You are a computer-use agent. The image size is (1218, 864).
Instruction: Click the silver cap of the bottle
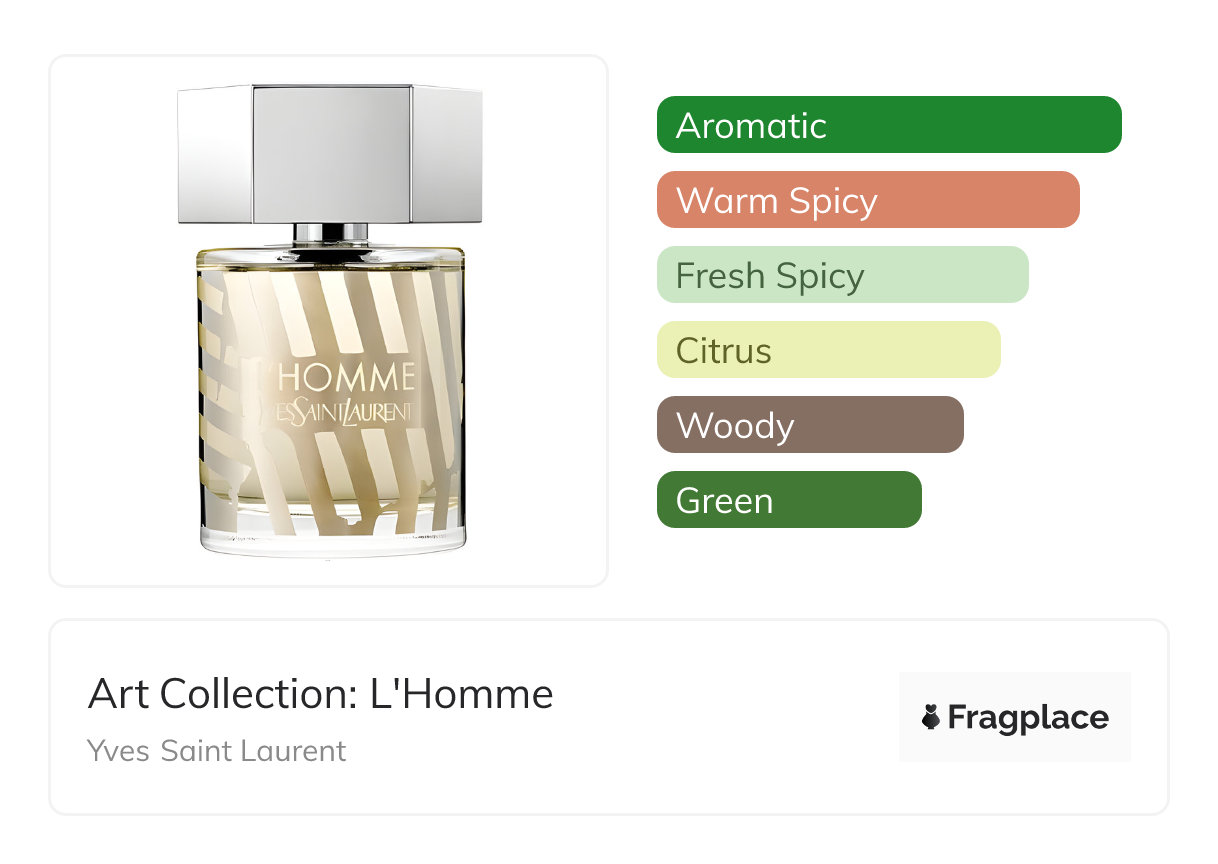pos(330,154)
